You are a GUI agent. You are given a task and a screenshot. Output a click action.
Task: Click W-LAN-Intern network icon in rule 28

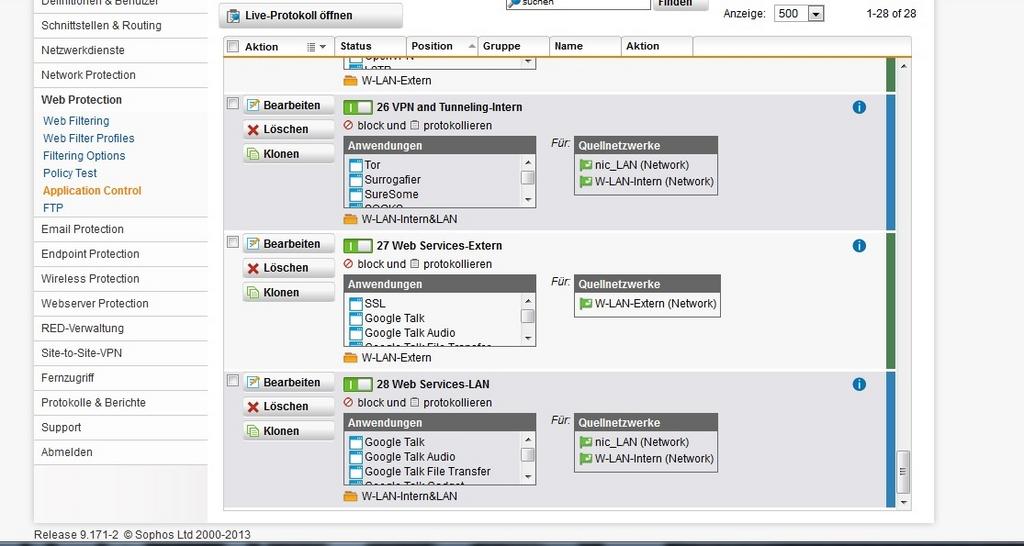click(x=586, y=458)
